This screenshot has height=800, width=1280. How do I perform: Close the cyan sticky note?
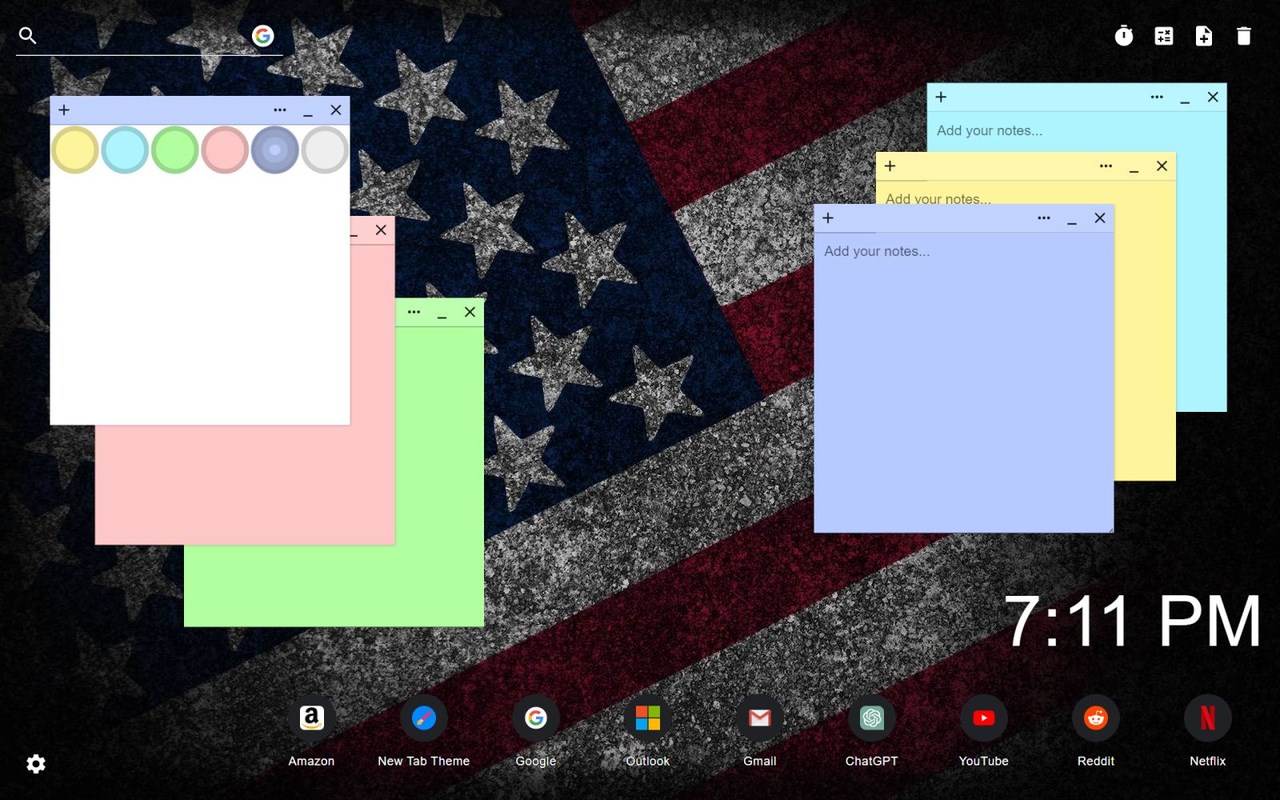[x=1213, y=97]
